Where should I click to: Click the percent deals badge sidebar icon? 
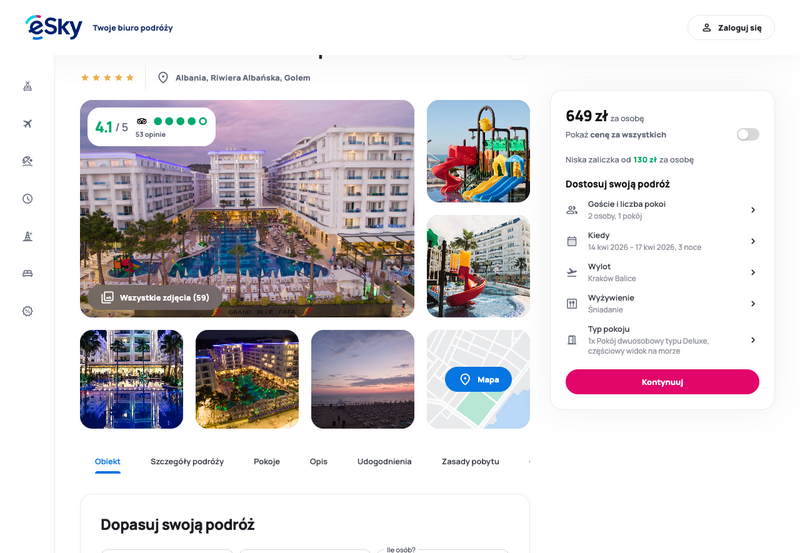pyautogui.click(x=28, y=311)
